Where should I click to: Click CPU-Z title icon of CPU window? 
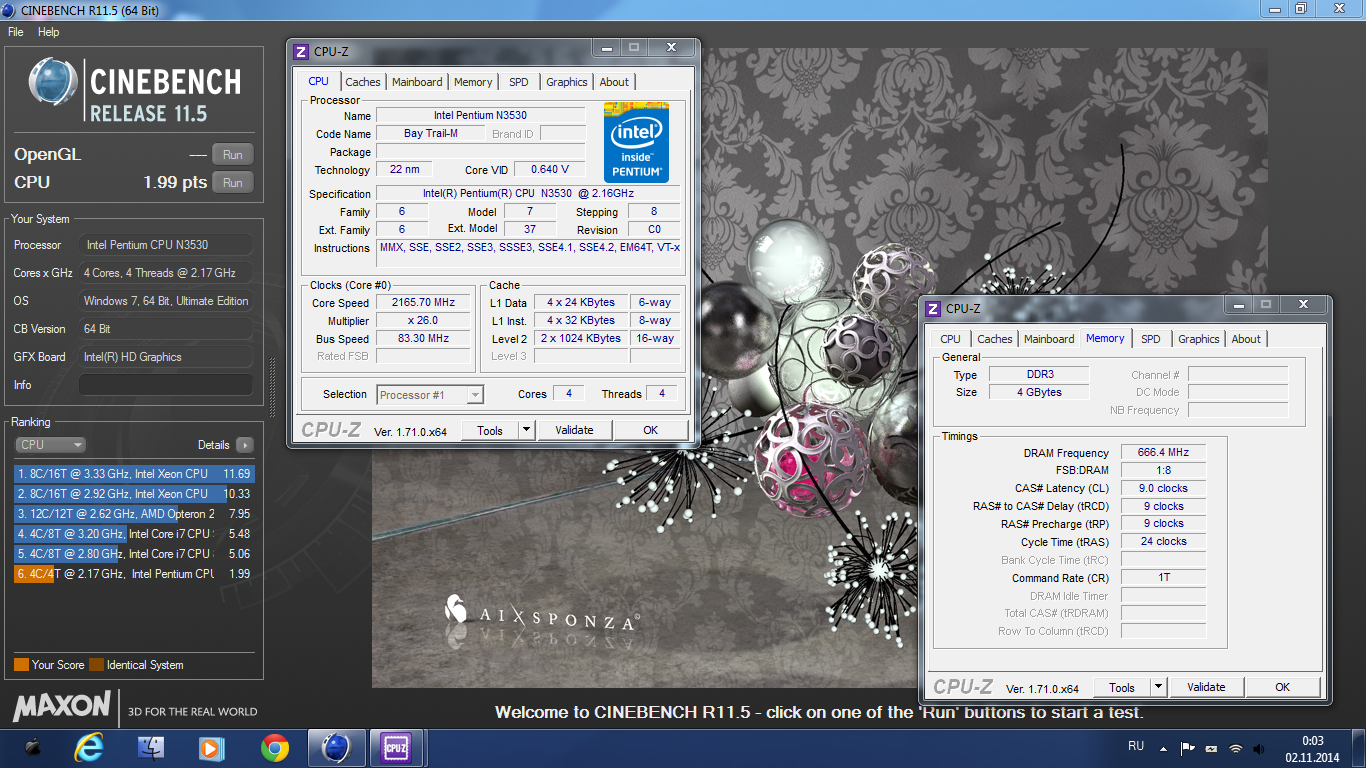coord(301,51)
